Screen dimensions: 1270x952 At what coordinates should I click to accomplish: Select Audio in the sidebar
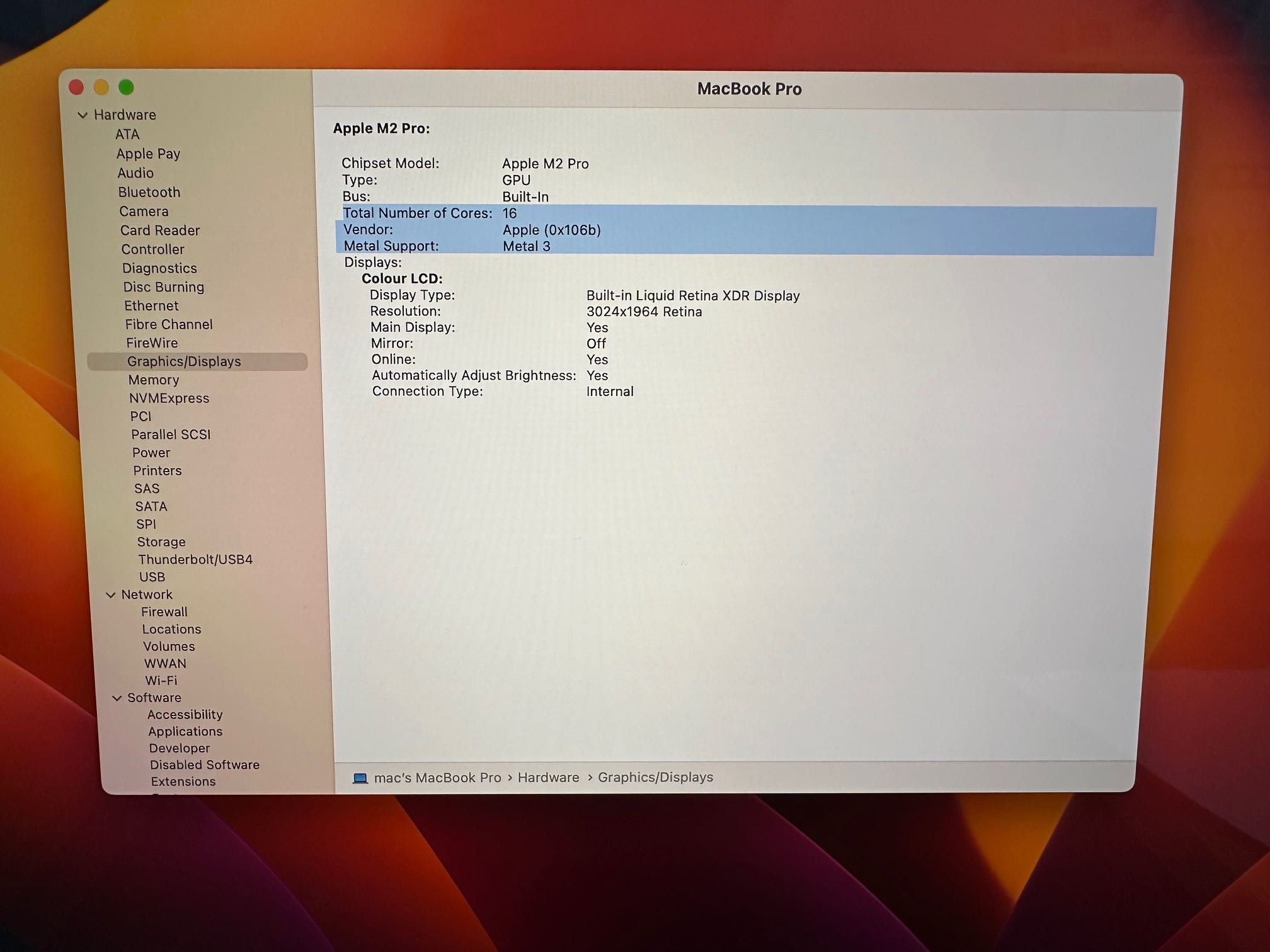click(135, 173)
